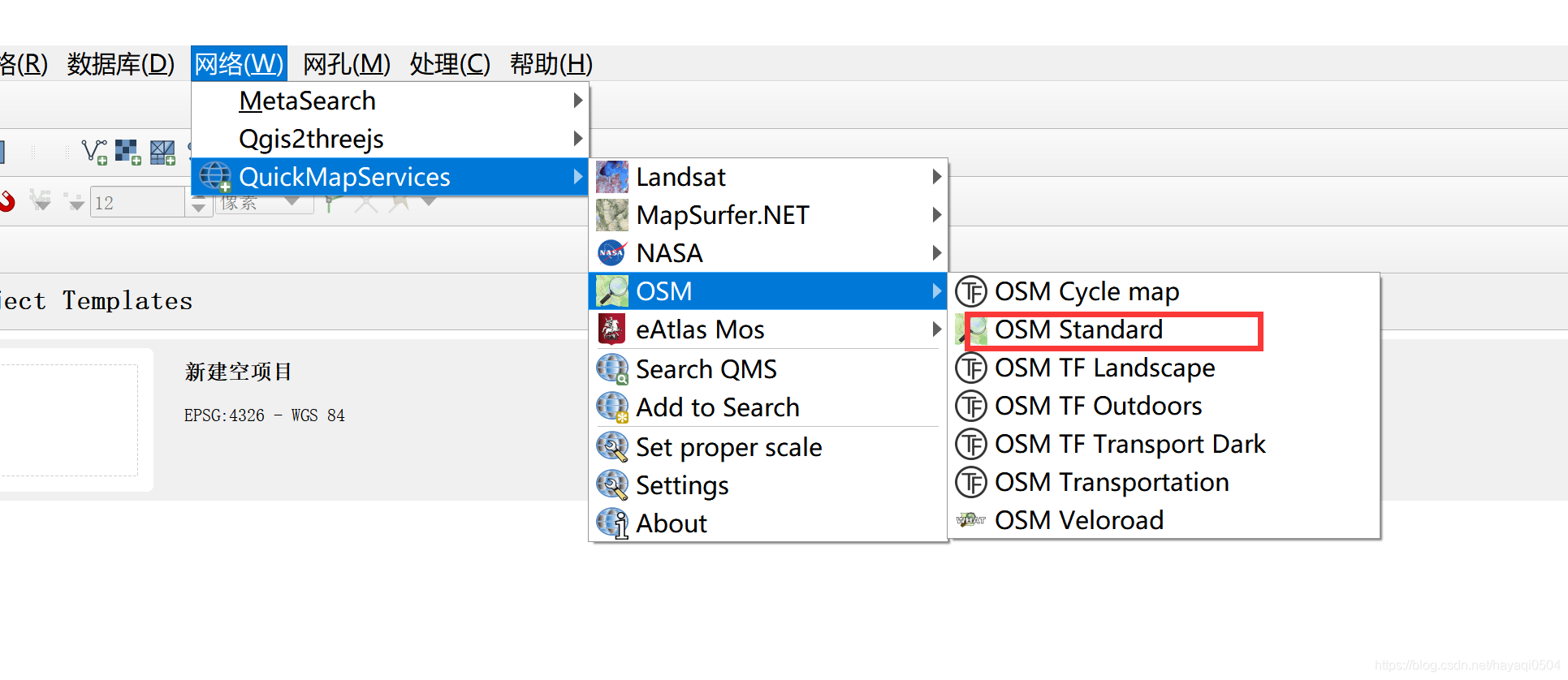Open the Qgis2threejs submenu entry
The image size is (1568, 680).
pos(390,139)
